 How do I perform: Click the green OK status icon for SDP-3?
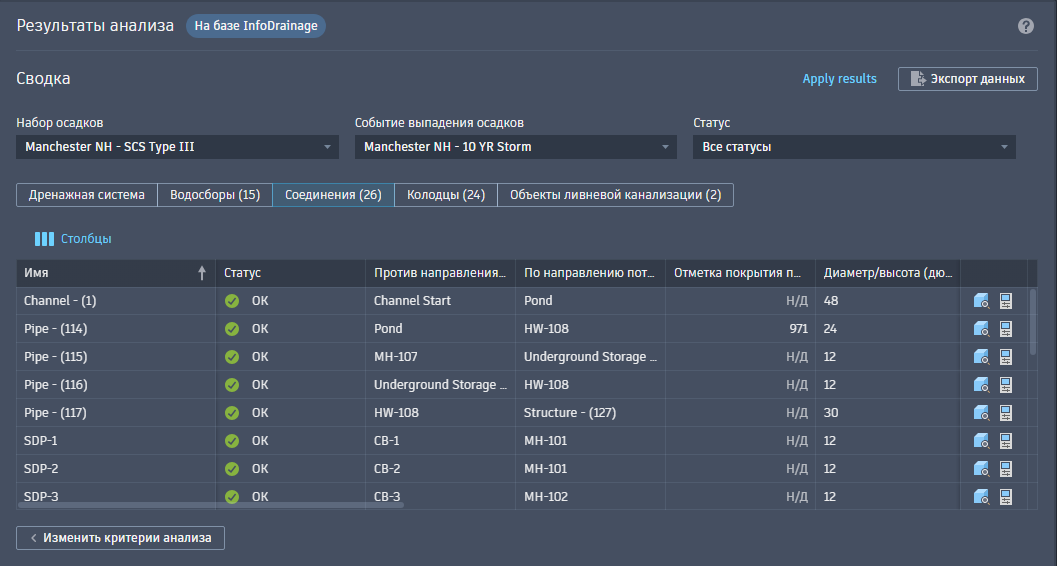tap(232, 497)
